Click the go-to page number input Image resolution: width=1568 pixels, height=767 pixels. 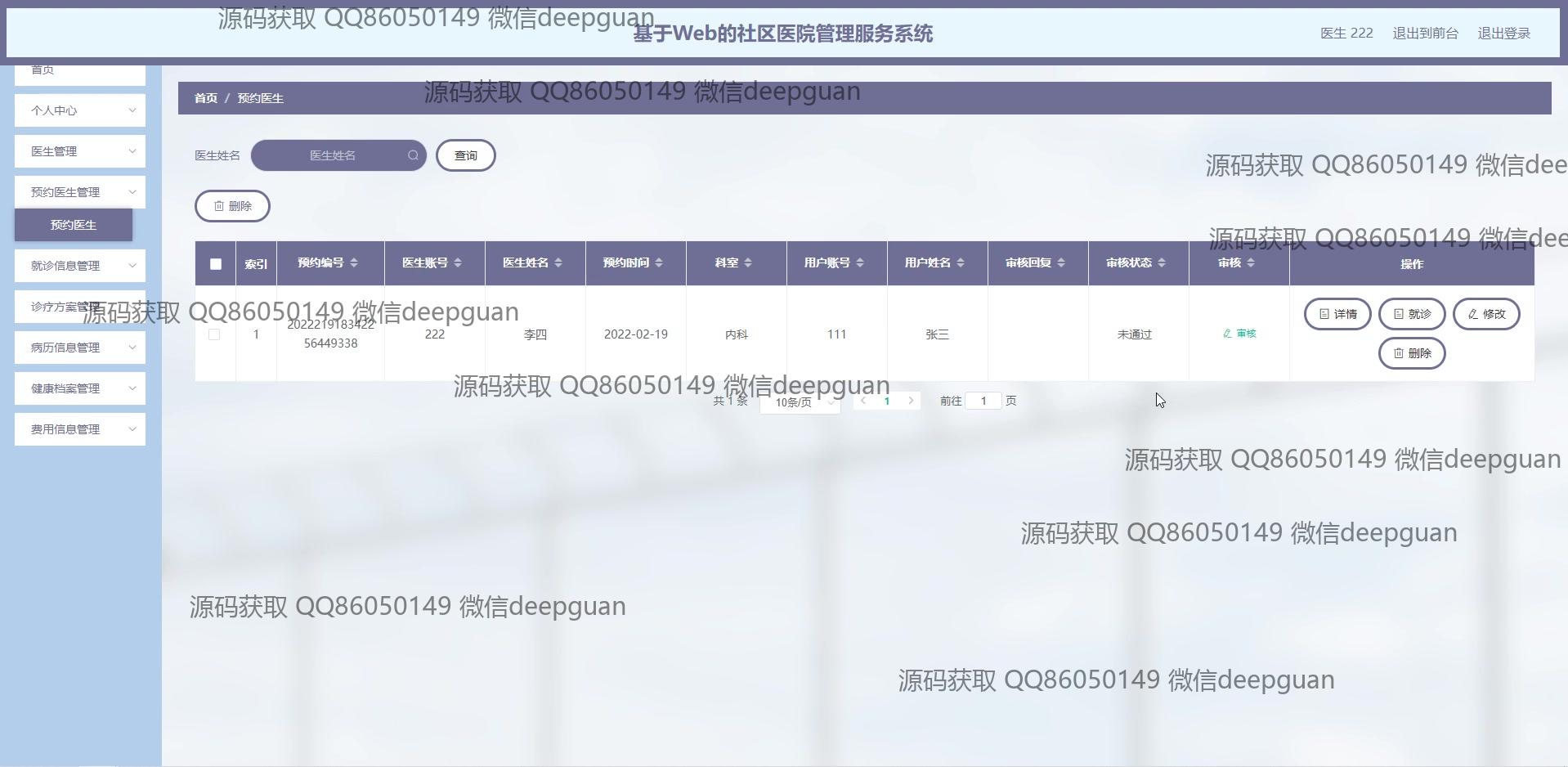[x=983, y=401]
